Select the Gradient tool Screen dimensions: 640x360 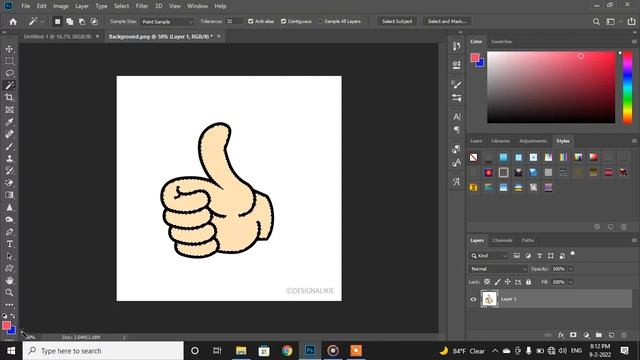[9, 195]
